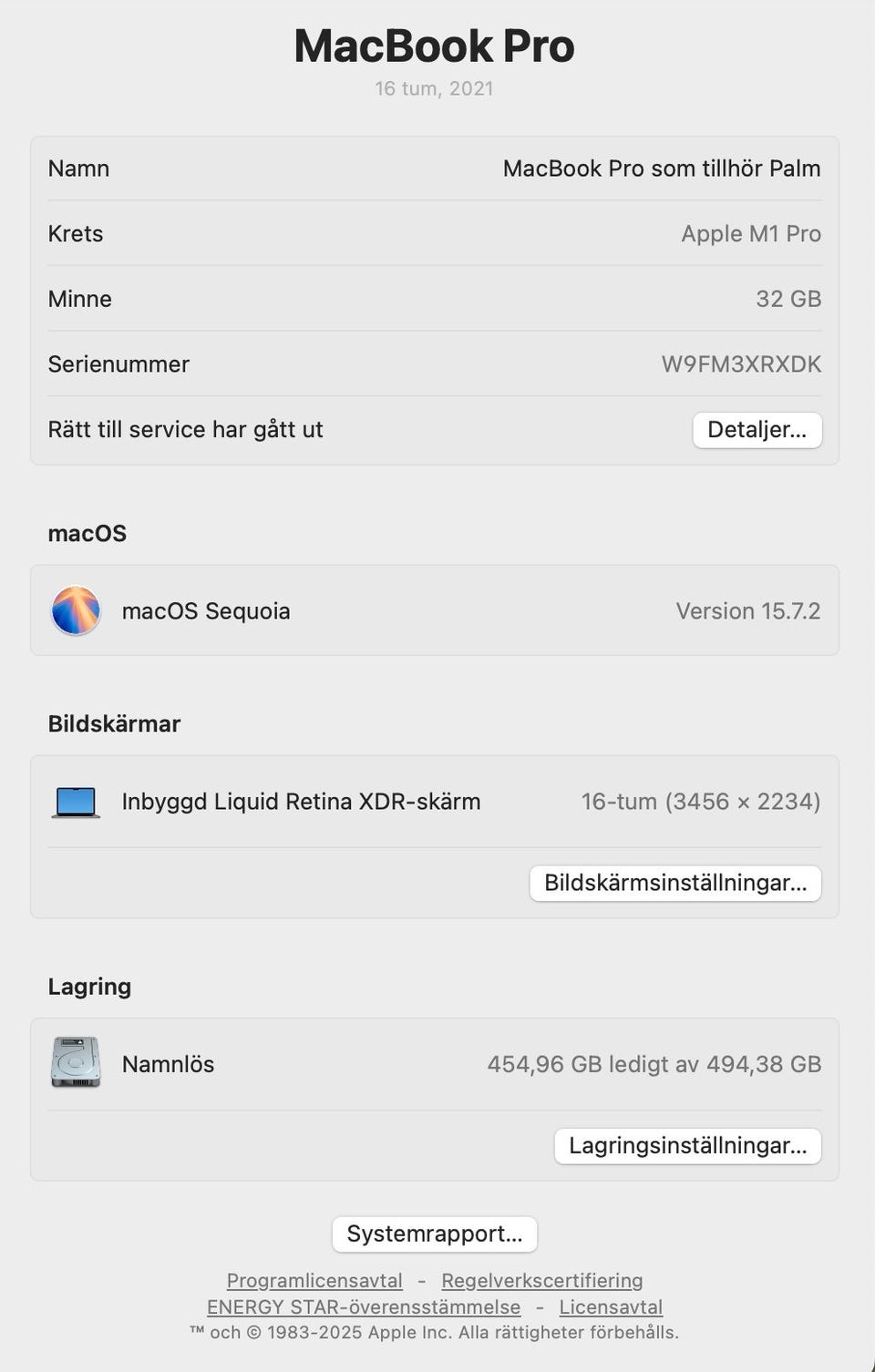The height and width of the screenshot is (1372, 875).
Task: Click the MacBook Pro title heading
Action: (x=435, y=46)
